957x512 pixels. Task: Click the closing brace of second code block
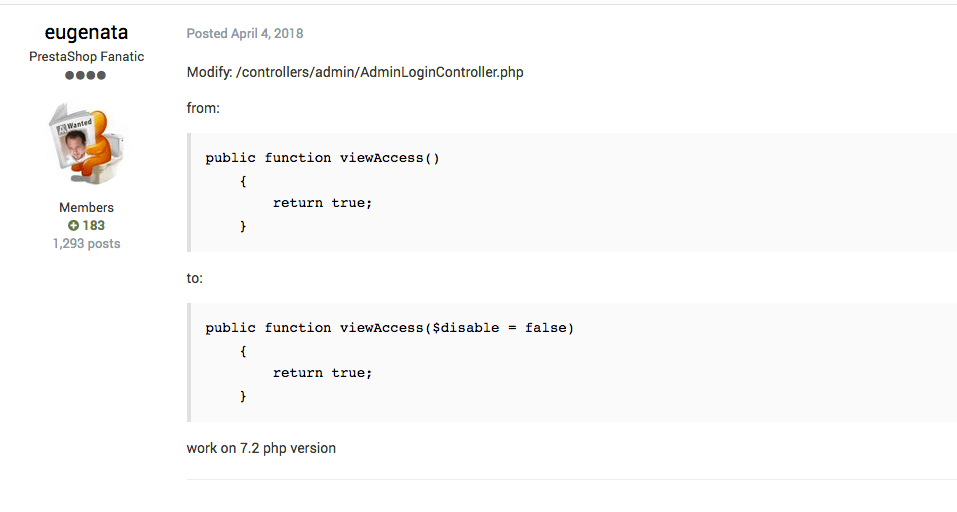click(x=243, y=396)
